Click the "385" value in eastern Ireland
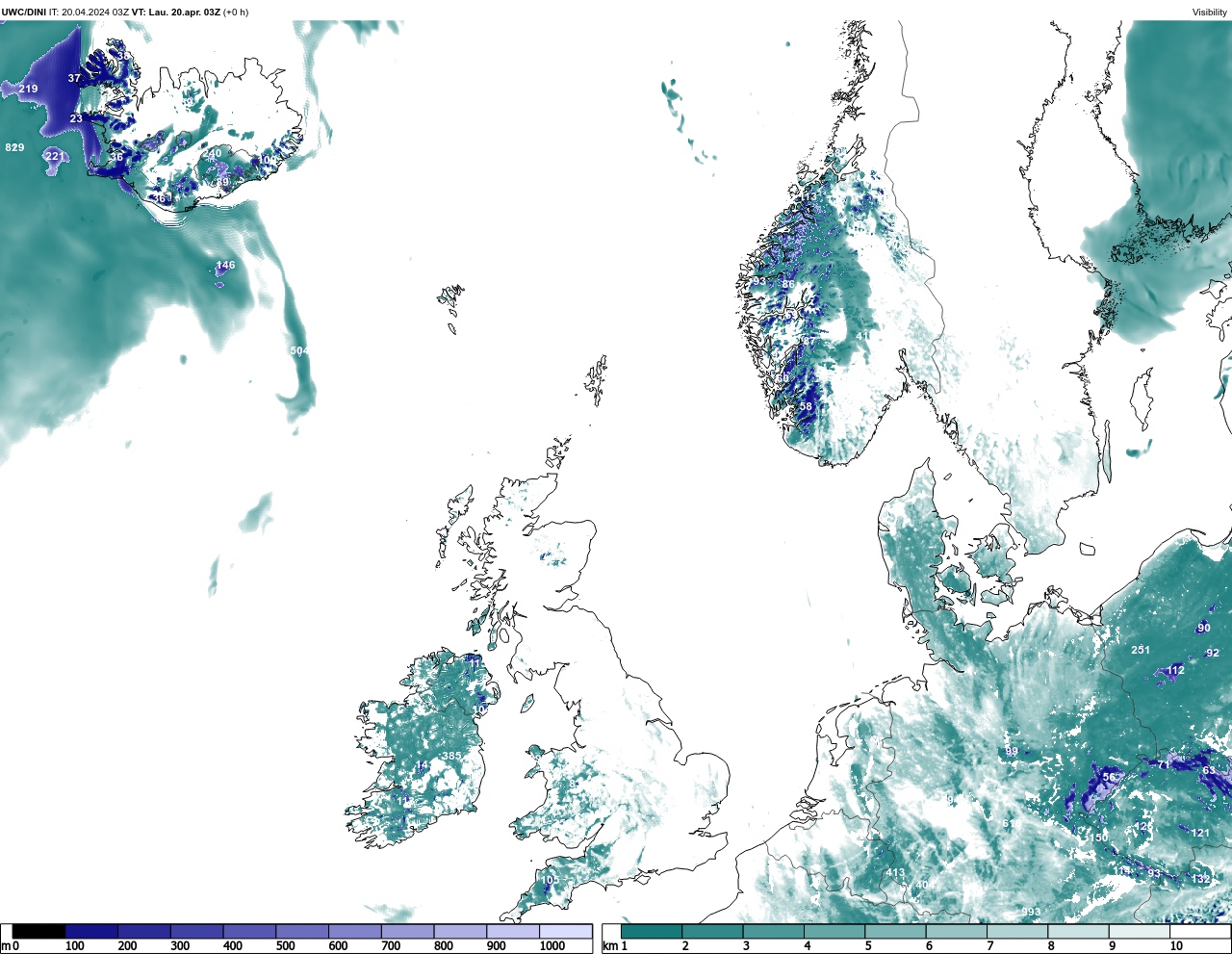 [451, 757]
